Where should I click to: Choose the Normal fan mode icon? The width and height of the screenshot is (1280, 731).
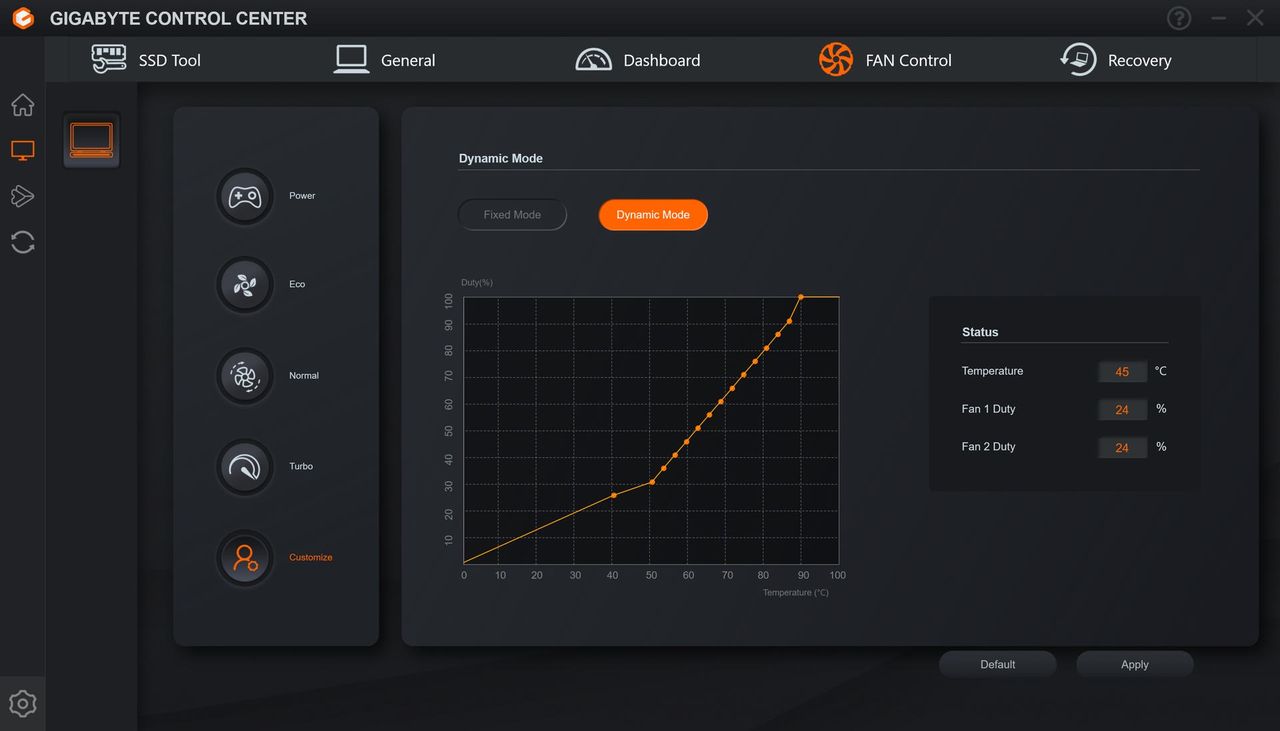coord(245,376)
